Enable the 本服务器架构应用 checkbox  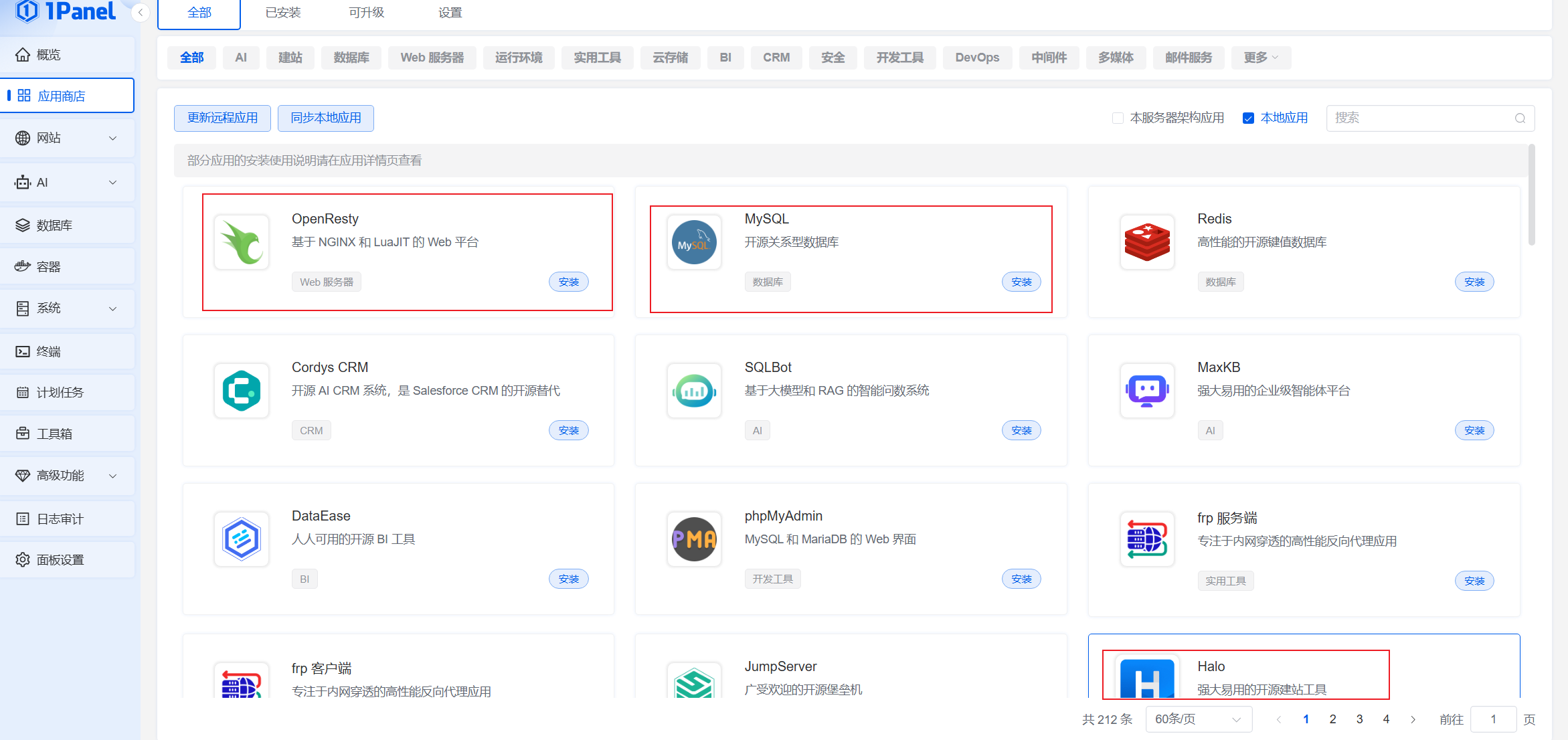pos(1118,118)
